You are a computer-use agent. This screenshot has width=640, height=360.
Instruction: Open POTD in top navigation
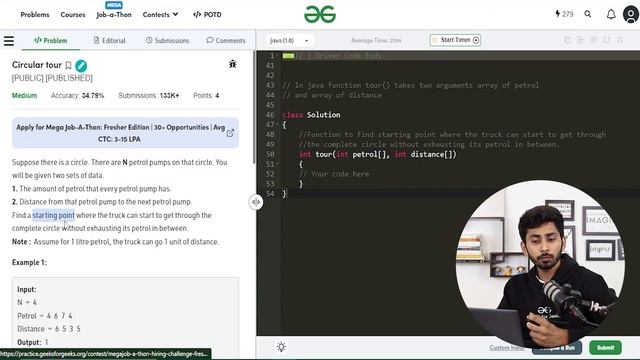tap(207, 15)
